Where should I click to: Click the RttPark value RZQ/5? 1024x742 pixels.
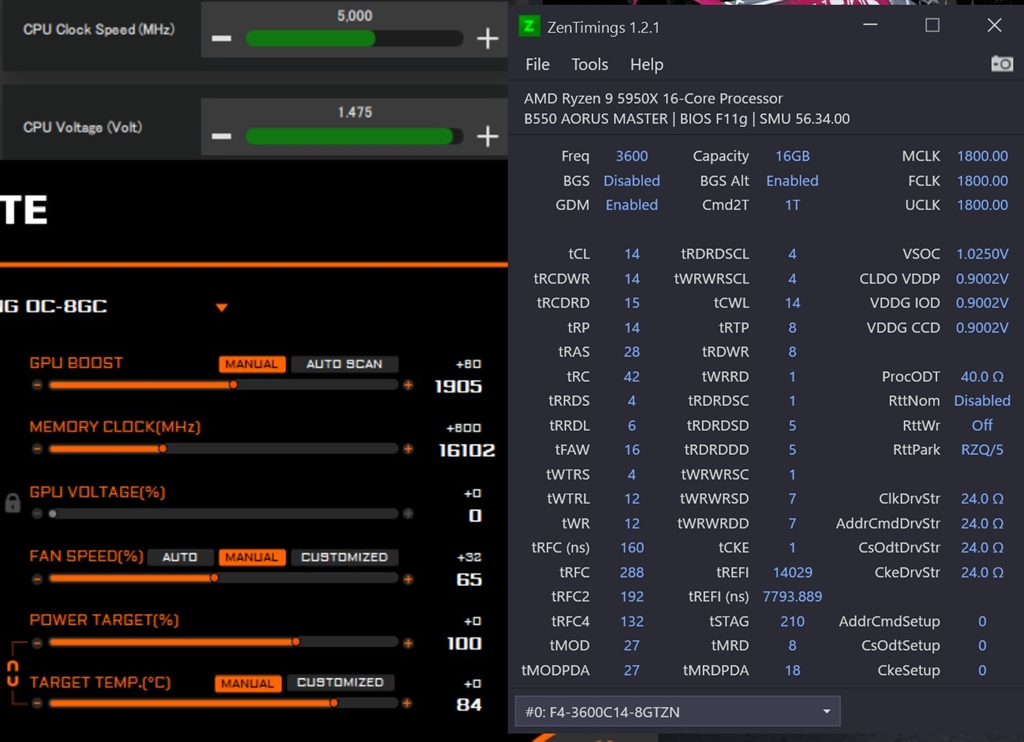(x=982, y=450)
